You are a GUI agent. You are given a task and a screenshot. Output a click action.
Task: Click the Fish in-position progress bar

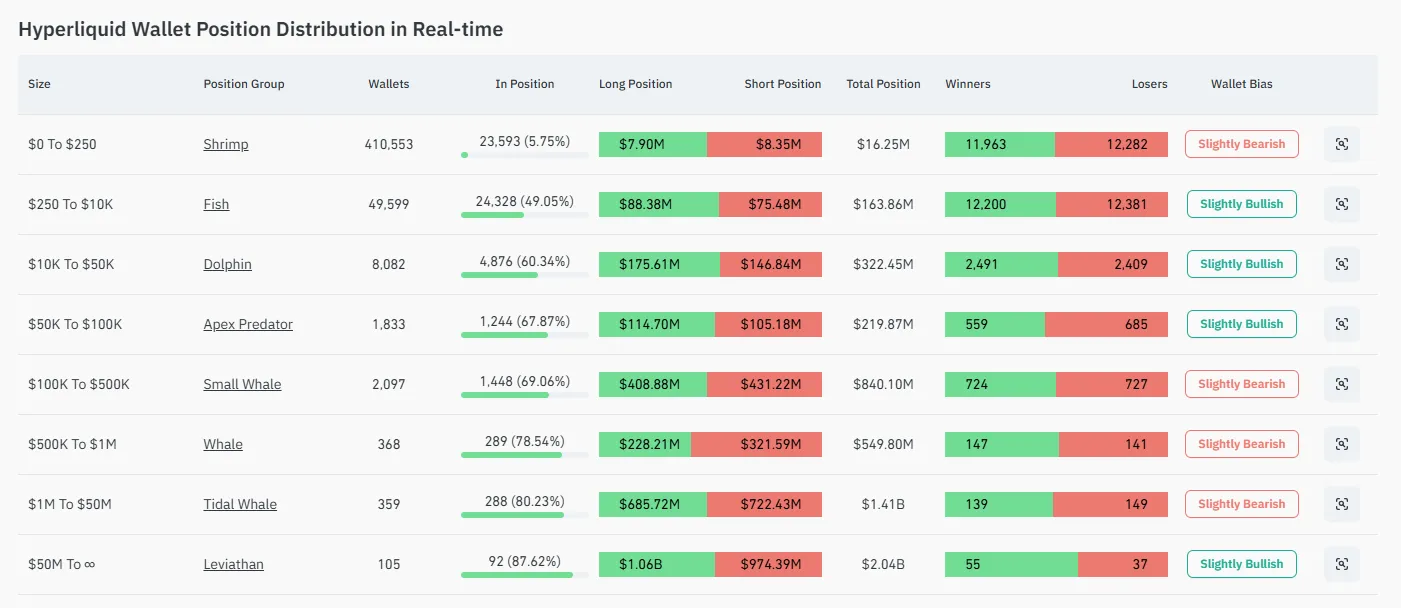[x=525, y=214]
